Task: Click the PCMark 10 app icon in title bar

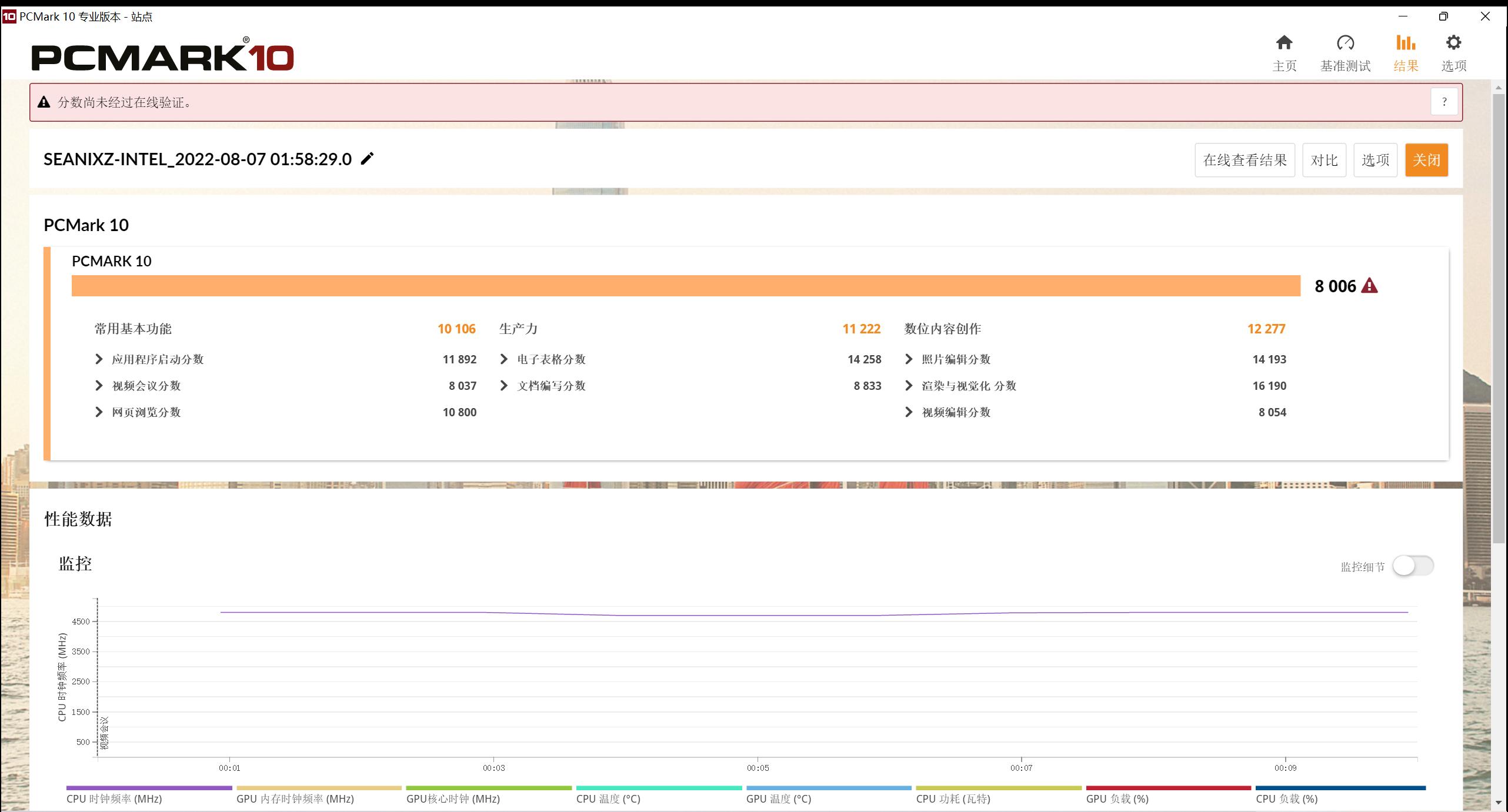Action: click(9, 16)
